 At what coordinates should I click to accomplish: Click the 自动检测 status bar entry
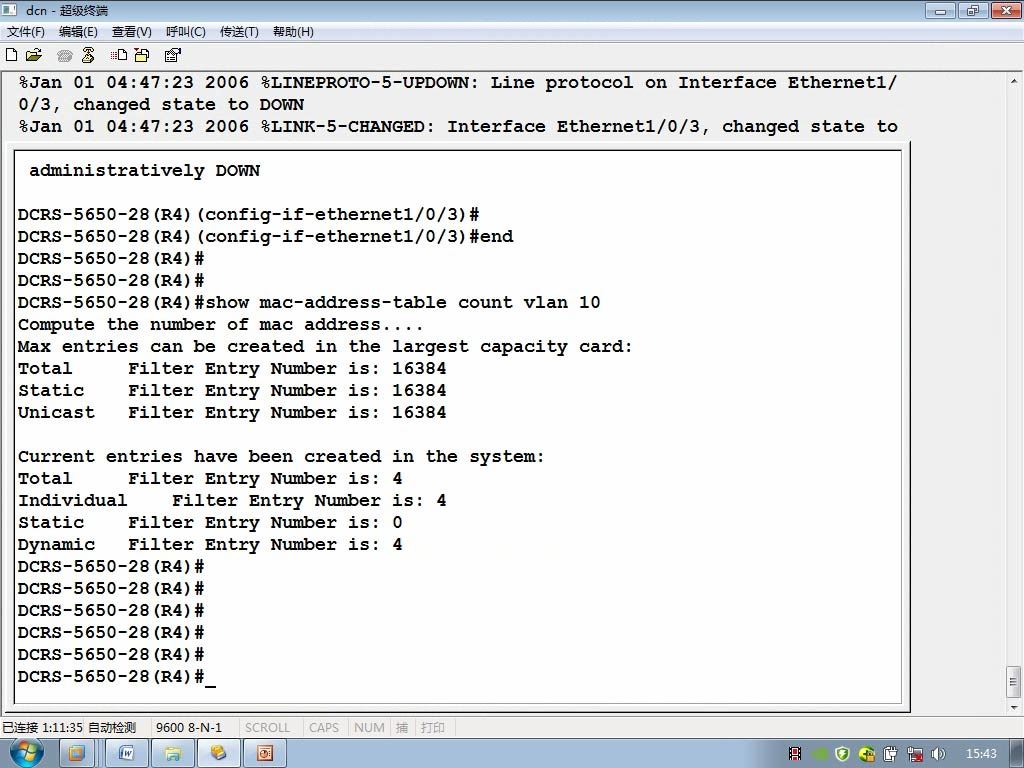pyautogui.click(x=112, y=728)
